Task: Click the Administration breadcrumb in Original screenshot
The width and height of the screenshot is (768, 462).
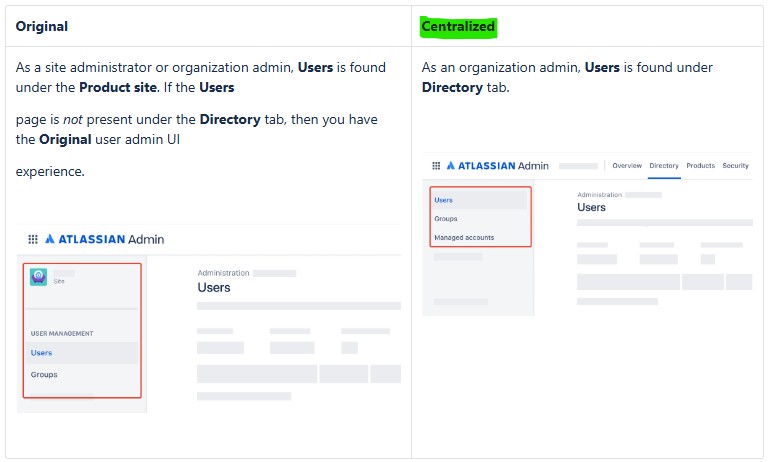Action: tap(222, 272)
